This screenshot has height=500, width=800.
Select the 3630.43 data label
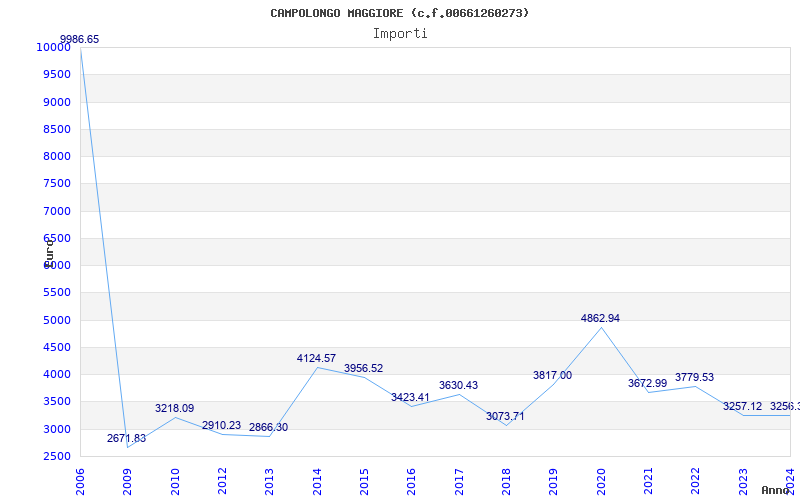458,386
